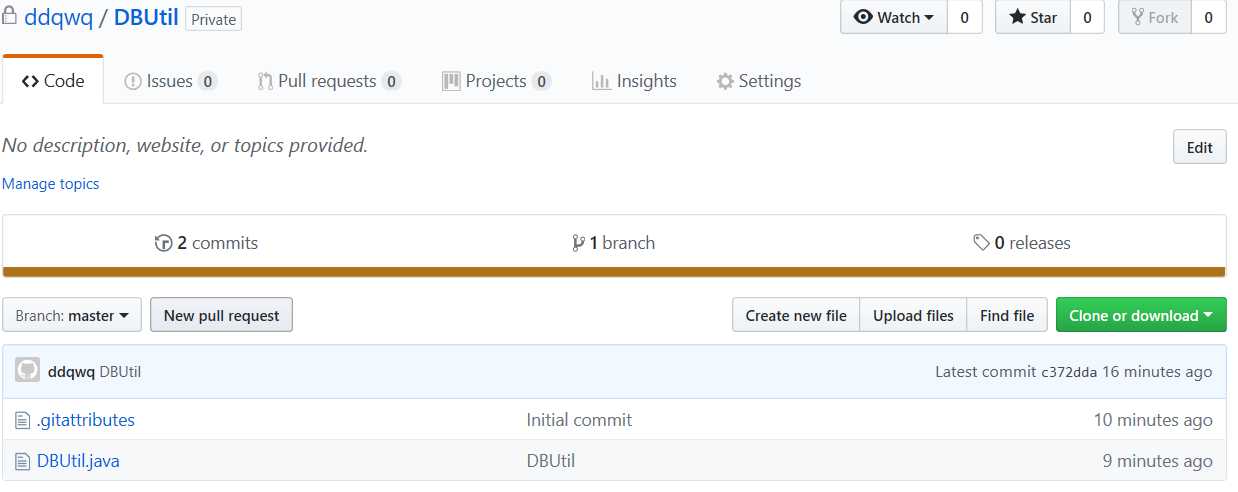Image resolution: width=1238 pixels, height=492 pixels.
Task: Click the 10 minutes ago timestamp
Action: click(x=1153, y=420)
